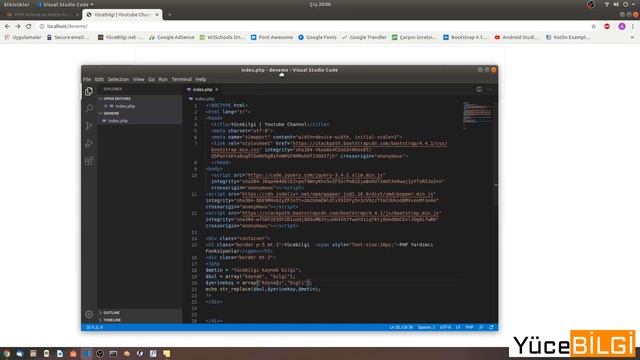This screenshot has height=360, width=640.
Task: Open the Android Studi... bookmark
Action: point(516,37)
